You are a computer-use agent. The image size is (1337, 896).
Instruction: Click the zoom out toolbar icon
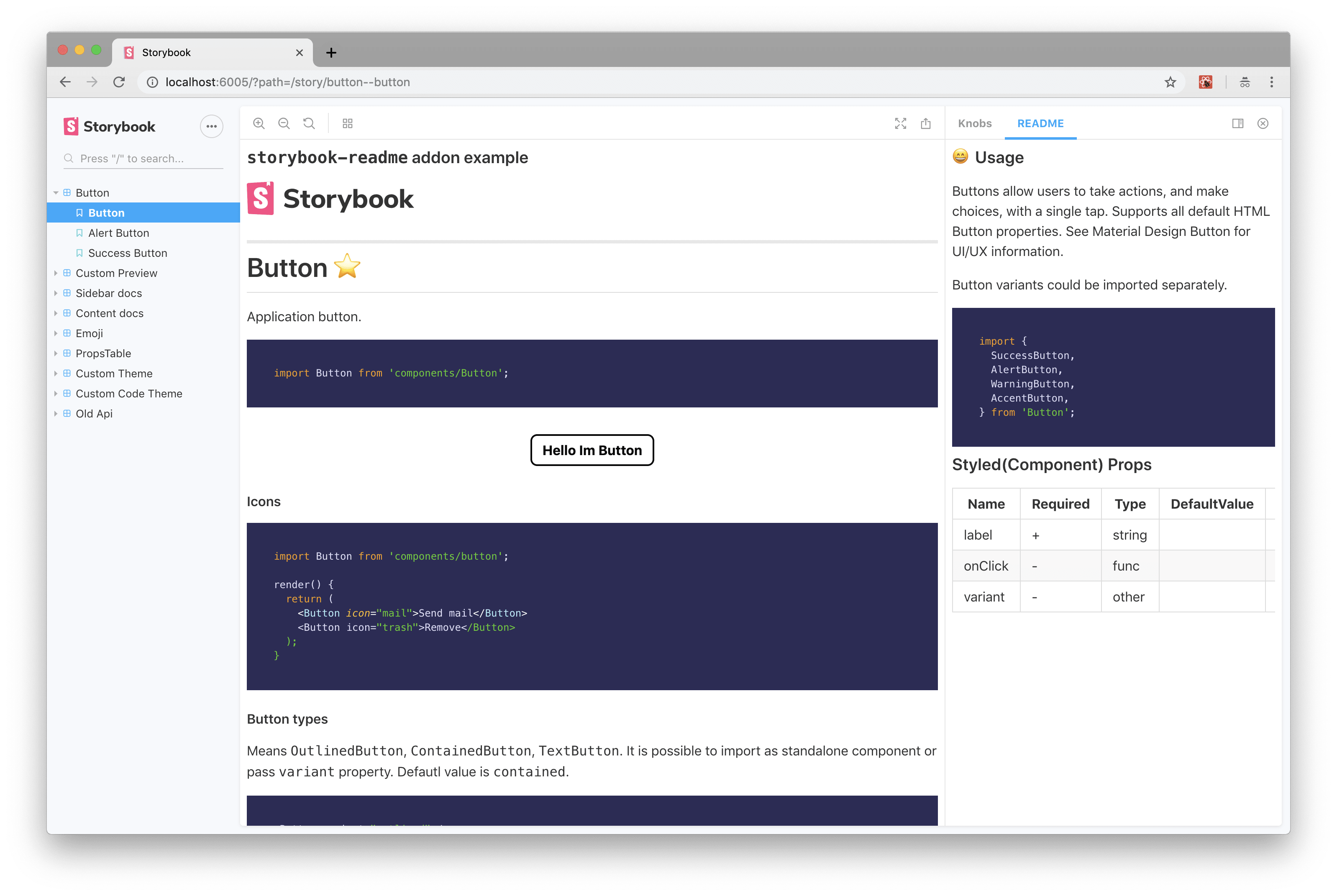[284, 123]
